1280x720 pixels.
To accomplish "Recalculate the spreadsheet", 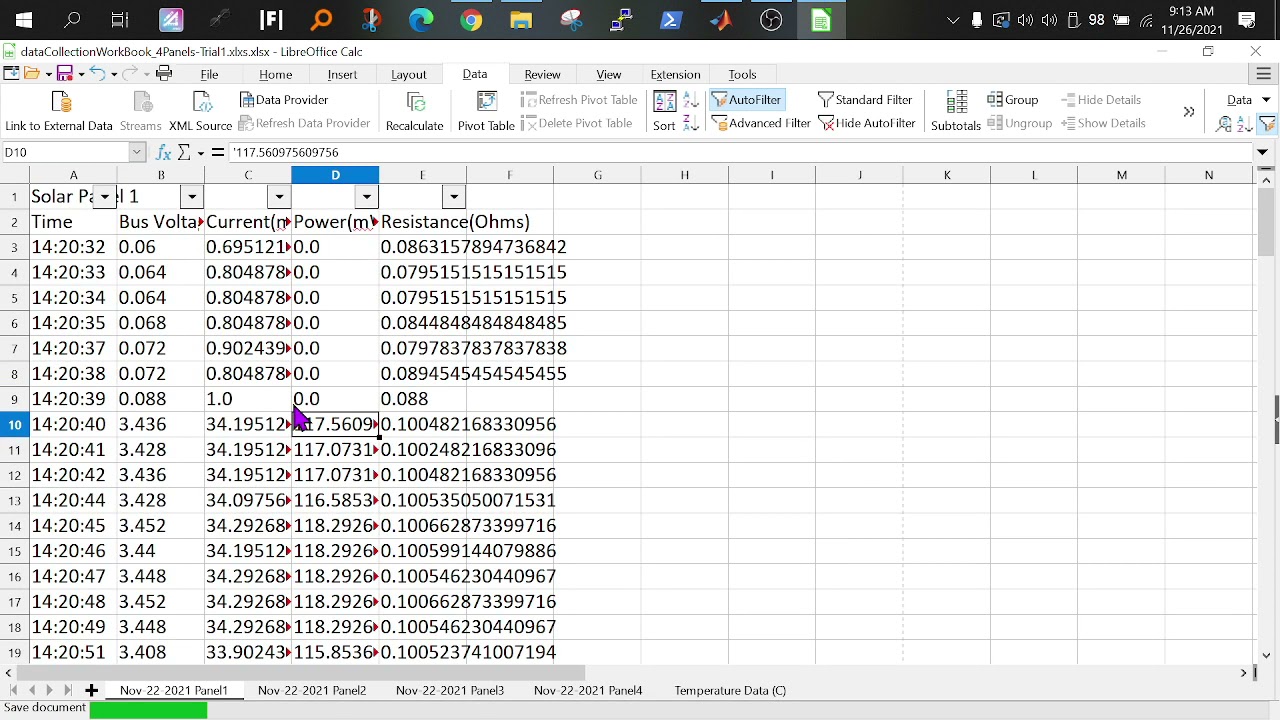I will (415, 112).
